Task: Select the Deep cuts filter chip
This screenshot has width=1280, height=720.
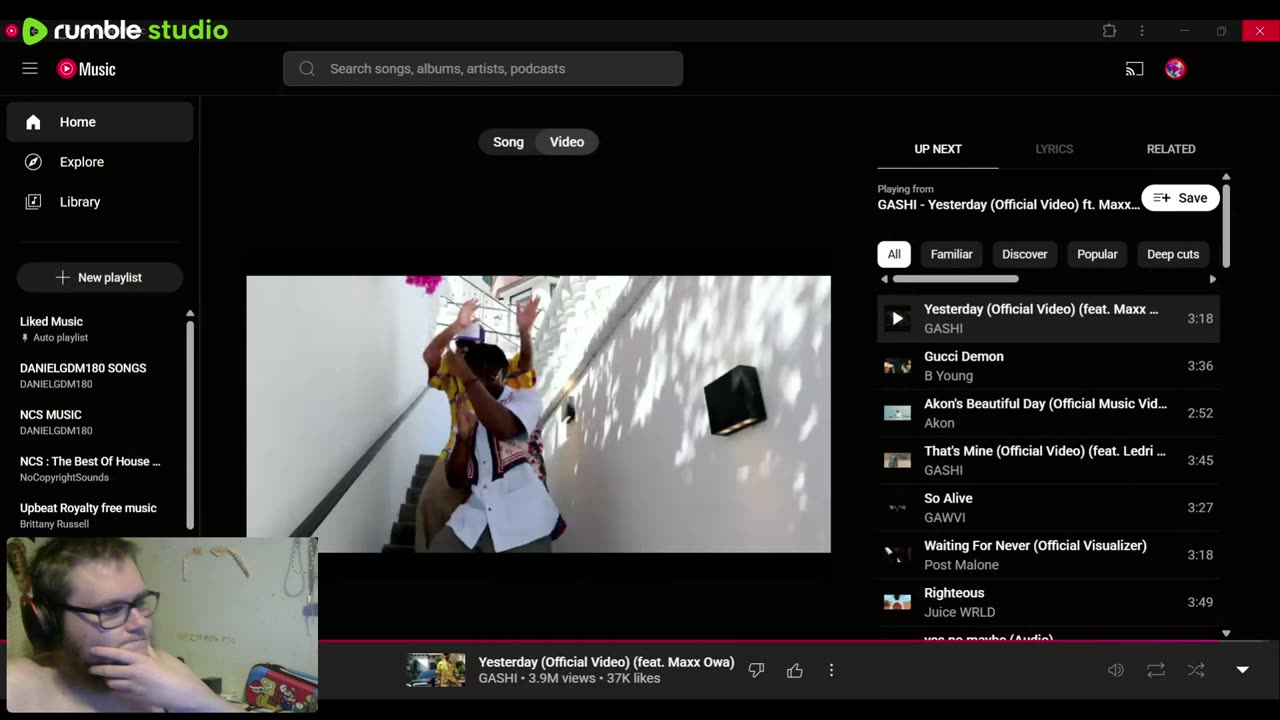Action: click(x=1173, y=254)
